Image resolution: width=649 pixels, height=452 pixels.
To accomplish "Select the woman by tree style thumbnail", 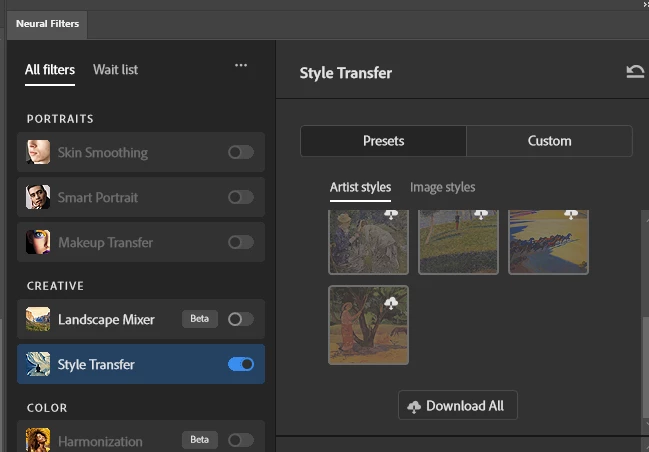I will coord(368,325).
